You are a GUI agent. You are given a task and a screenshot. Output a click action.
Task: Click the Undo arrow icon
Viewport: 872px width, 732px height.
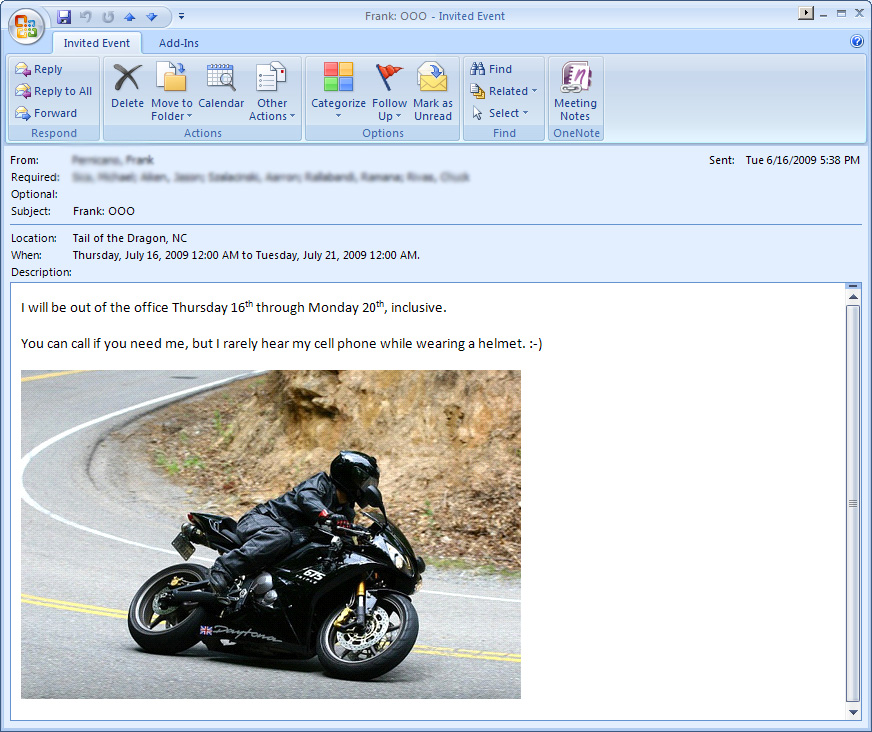(x=86, y=17)
